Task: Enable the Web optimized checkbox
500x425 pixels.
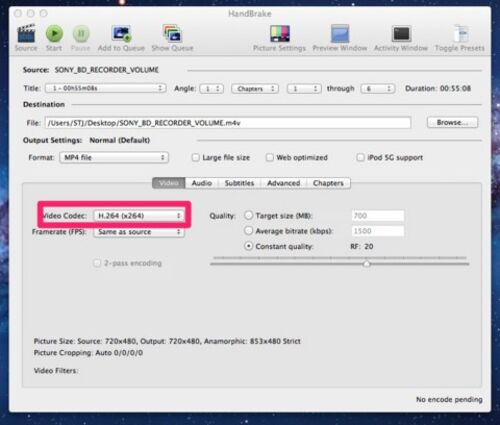Action: coord(269,157)
